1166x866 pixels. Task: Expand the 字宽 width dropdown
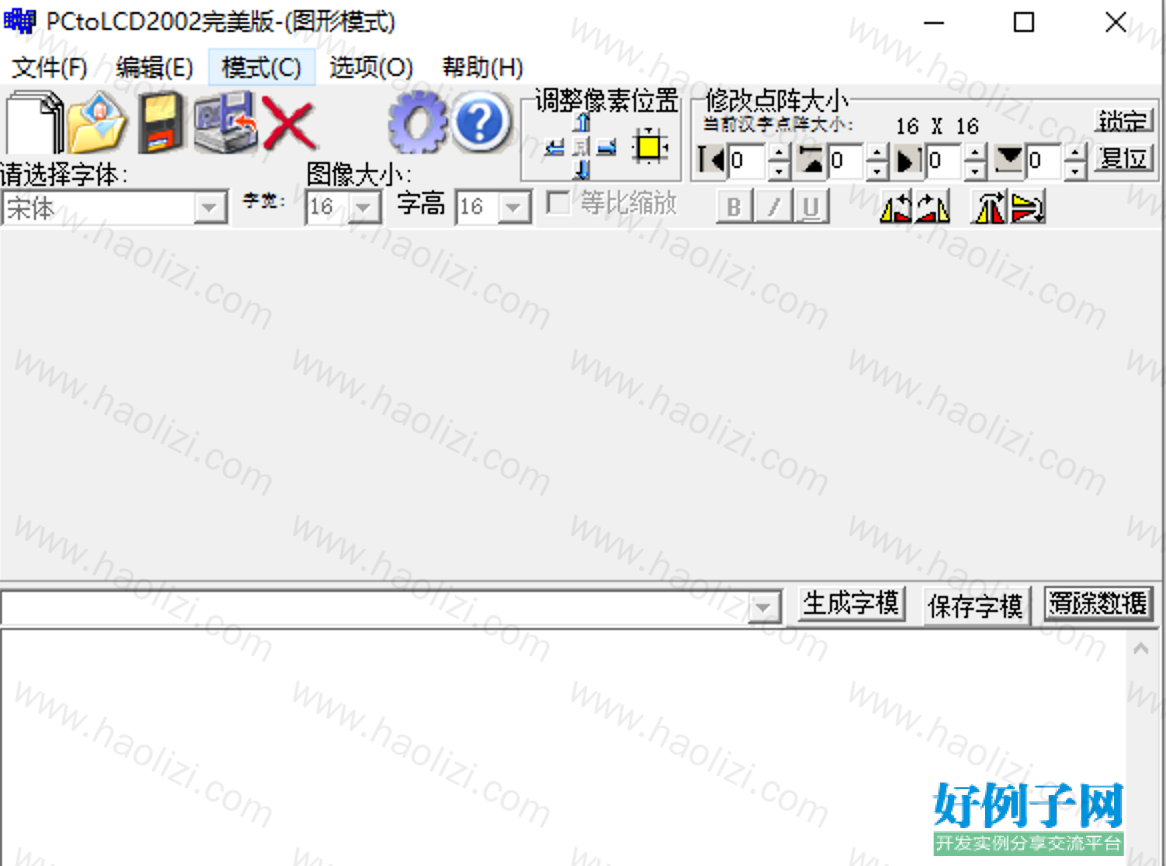tap(364, 207)
